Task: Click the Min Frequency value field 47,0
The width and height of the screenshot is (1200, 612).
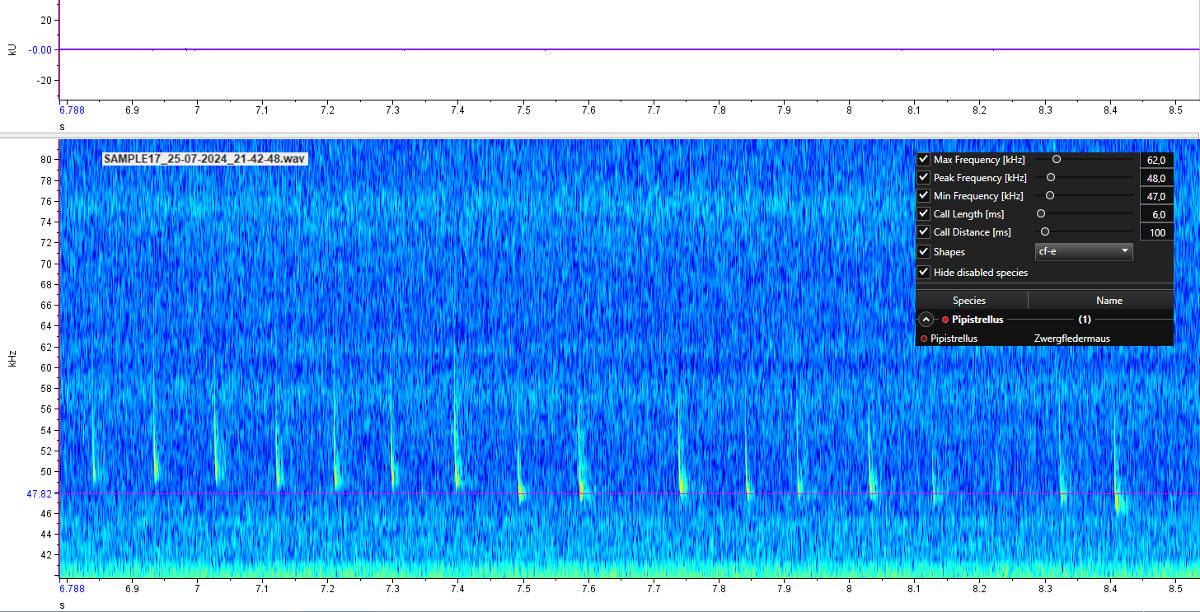Action: click(x=1155, y=195)
